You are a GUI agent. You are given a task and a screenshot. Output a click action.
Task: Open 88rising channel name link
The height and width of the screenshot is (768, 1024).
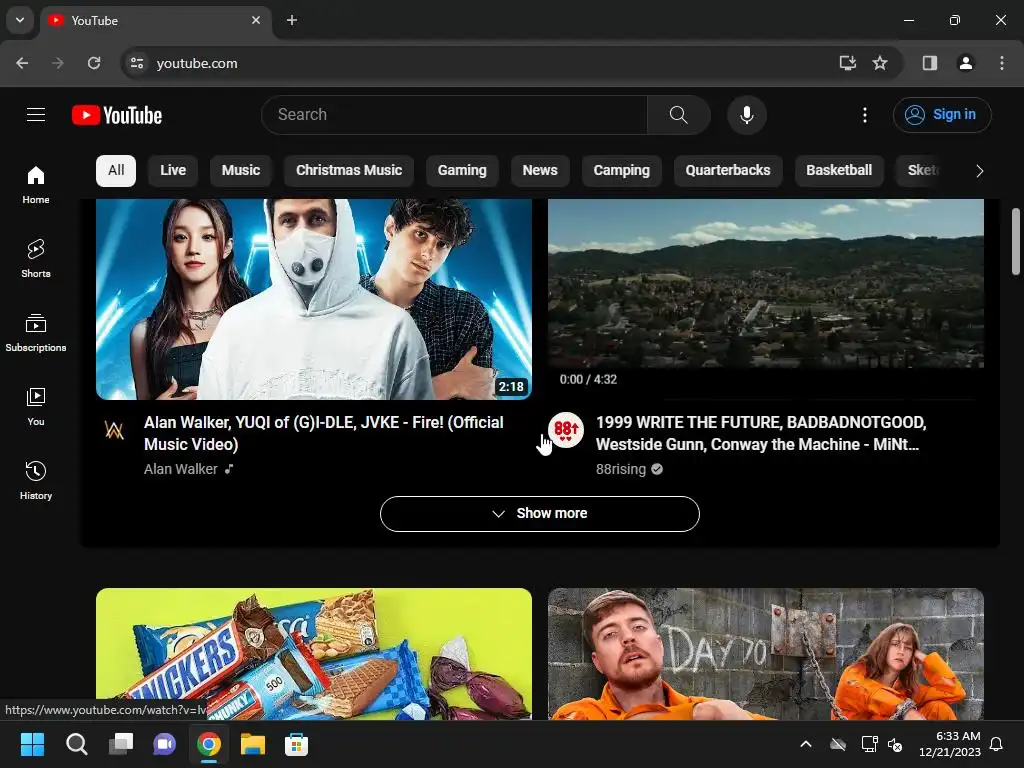pyautogui.click(x=621, y=469)
